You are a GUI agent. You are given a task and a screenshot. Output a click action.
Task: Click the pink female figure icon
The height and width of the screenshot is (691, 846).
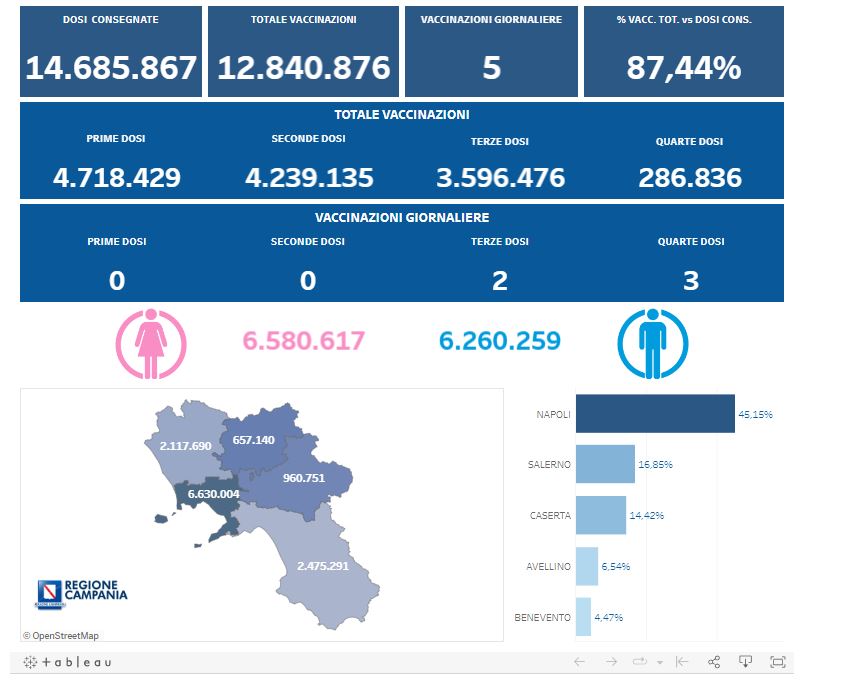tap(151, 344)
